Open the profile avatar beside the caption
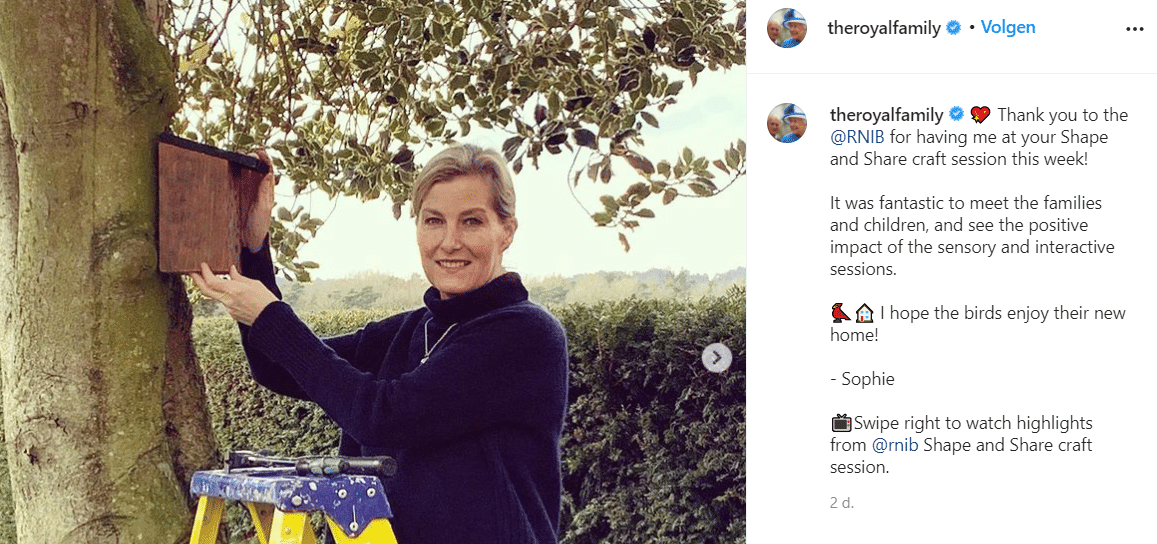The image size is (1157, 544). [x=787, y=122]
